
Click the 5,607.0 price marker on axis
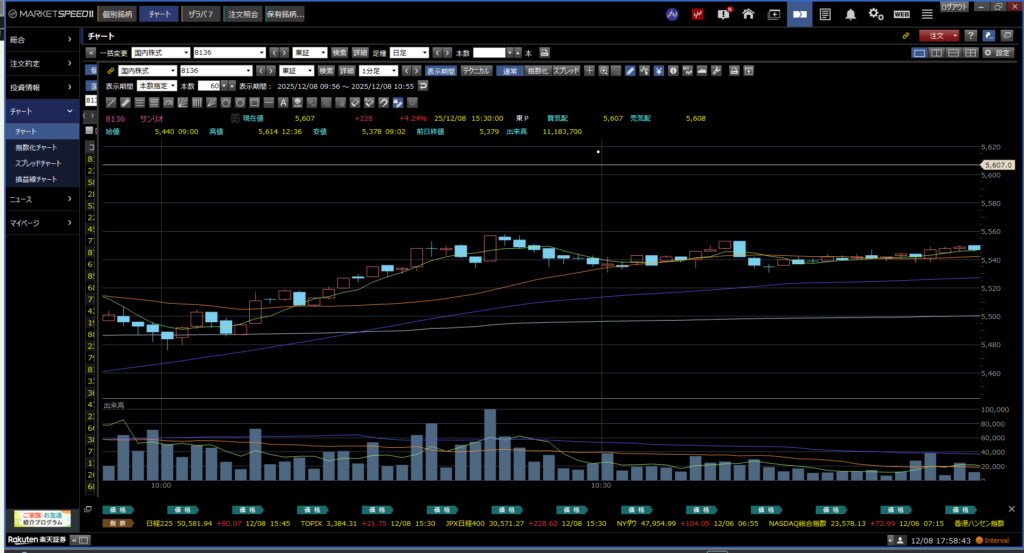(x=998, y=165)
